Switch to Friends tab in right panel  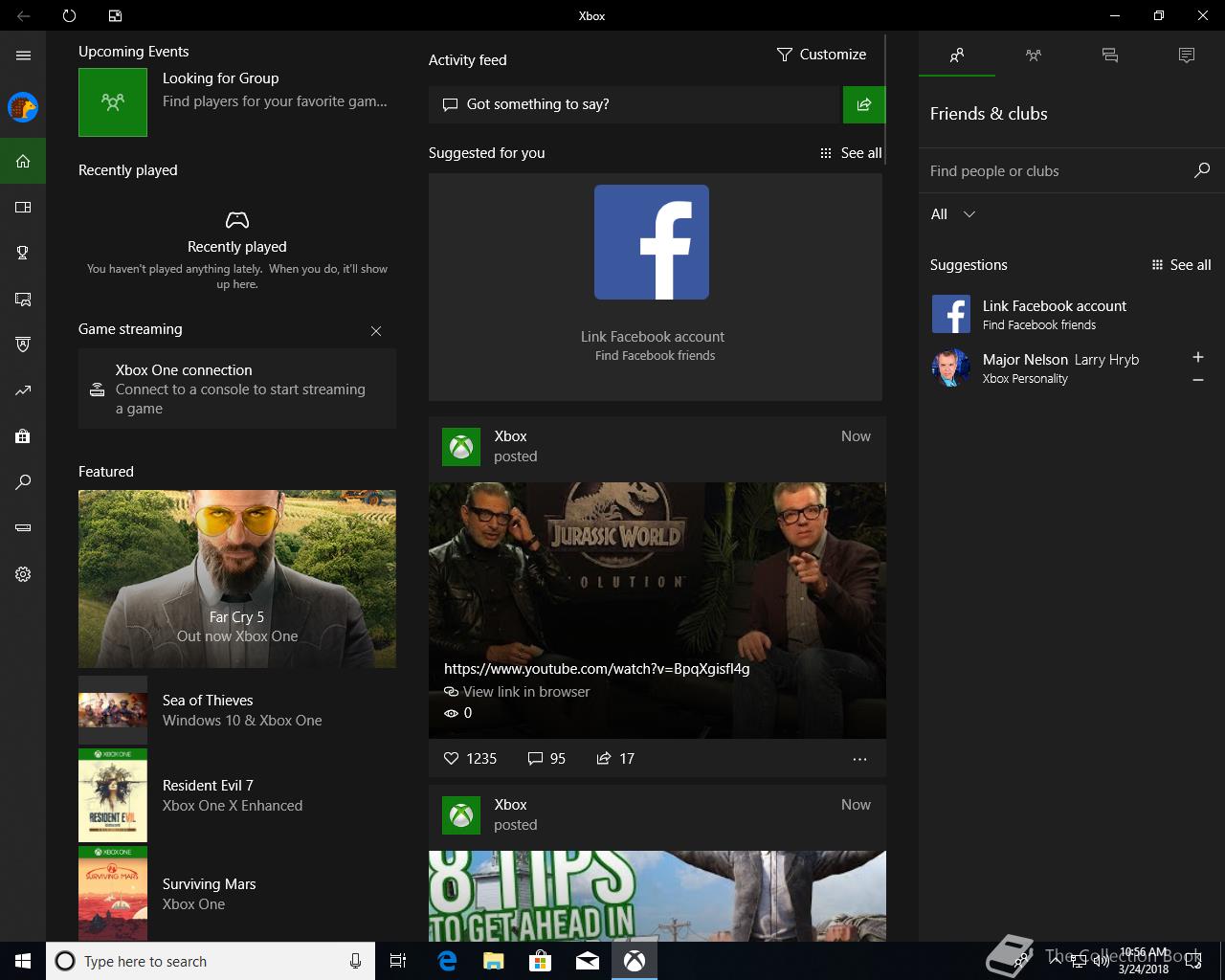click(957, 56)
